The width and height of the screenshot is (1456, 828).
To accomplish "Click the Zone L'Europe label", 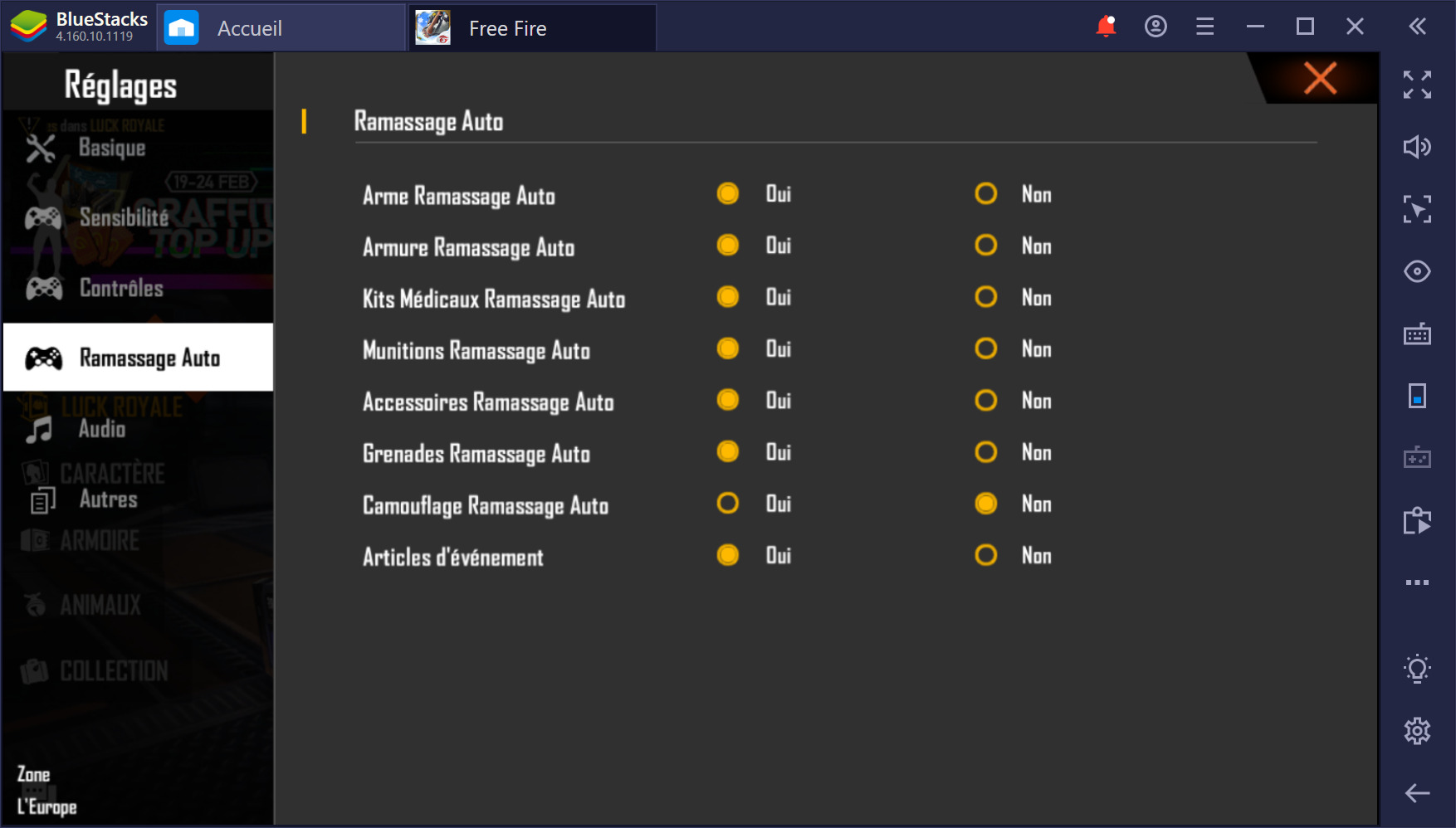I will [46, 791].
